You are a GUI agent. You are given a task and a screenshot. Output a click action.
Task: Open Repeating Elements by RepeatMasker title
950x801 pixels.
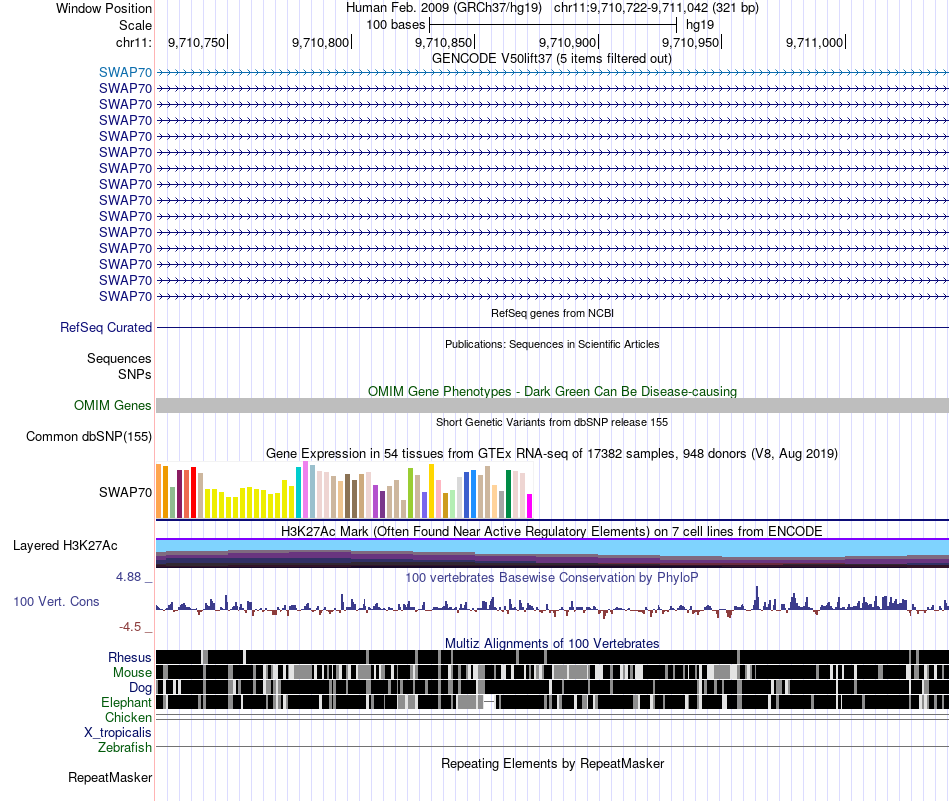pos(552,763)
